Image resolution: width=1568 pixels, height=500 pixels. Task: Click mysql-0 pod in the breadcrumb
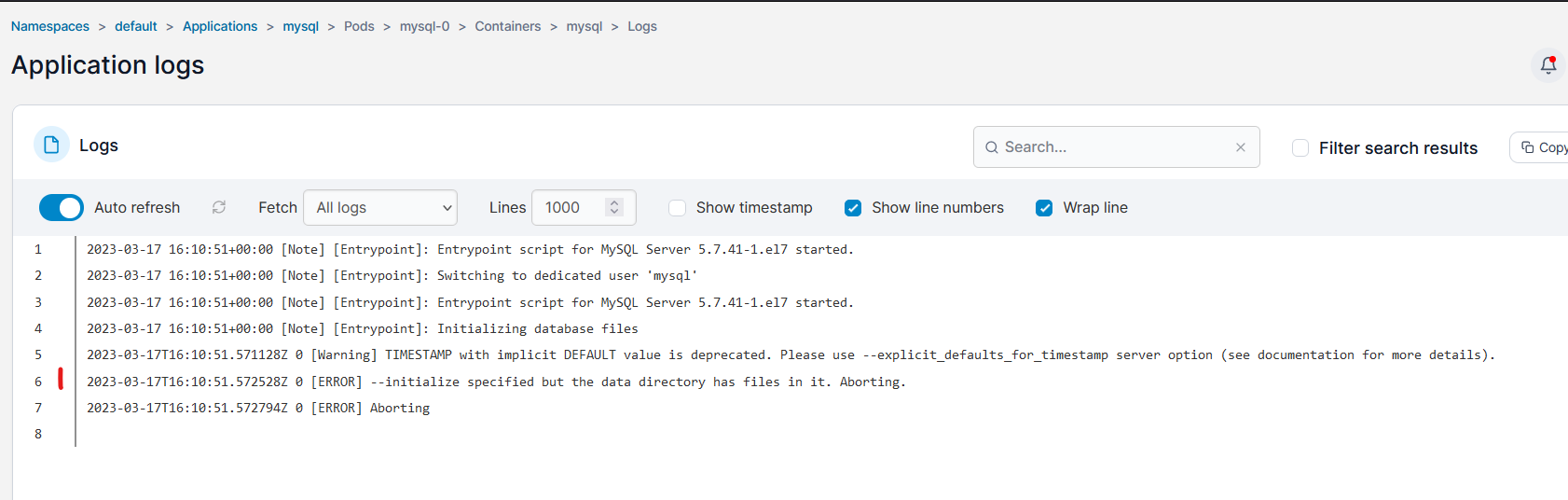coord(425,26)
